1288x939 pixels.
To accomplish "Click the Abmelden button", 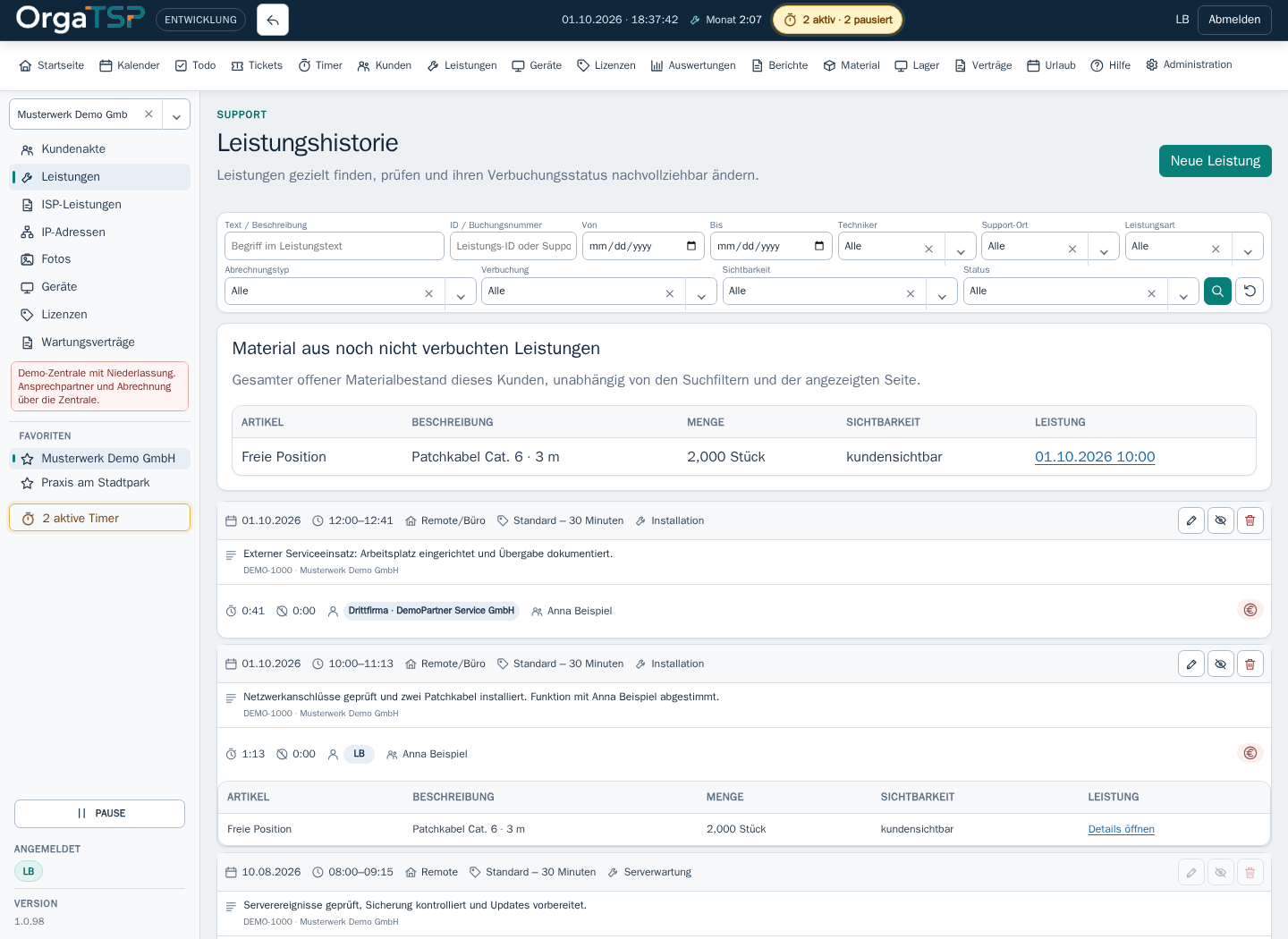I will pos(1234,20).
